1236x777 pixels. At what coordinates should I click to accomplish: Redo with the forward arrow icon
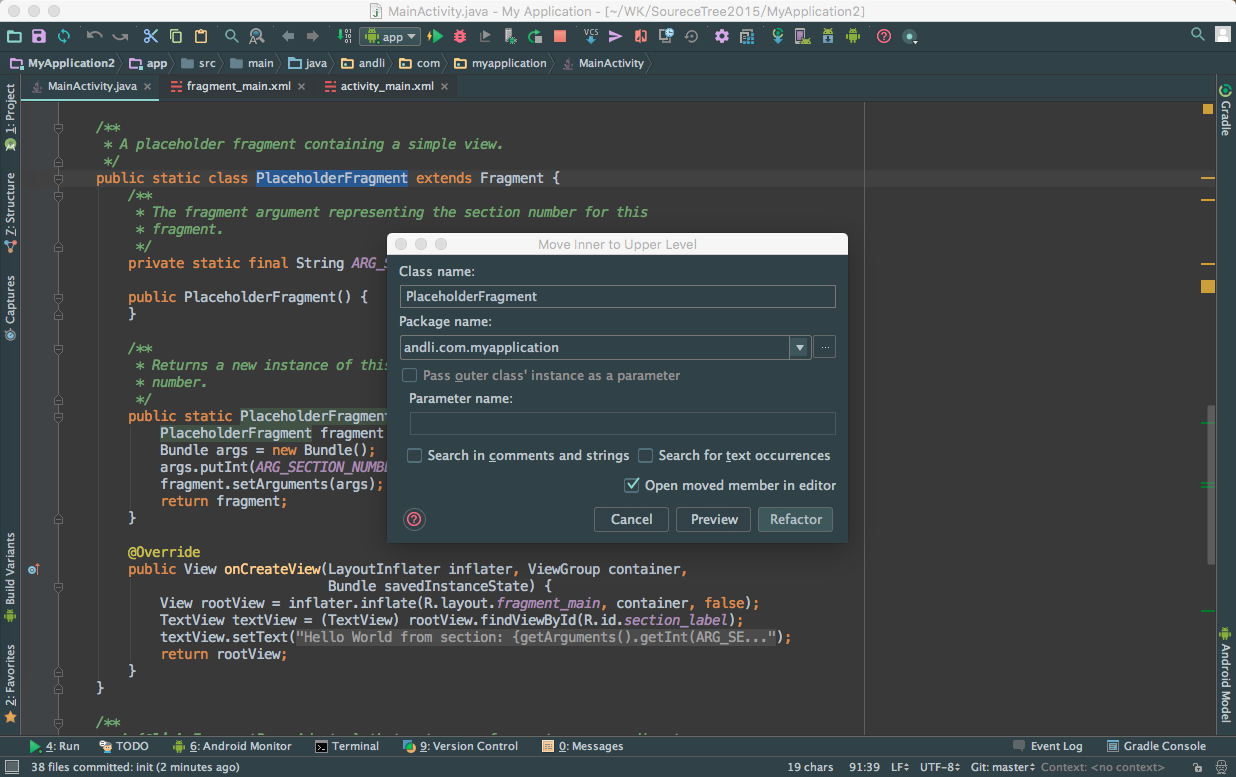(120, 36)
